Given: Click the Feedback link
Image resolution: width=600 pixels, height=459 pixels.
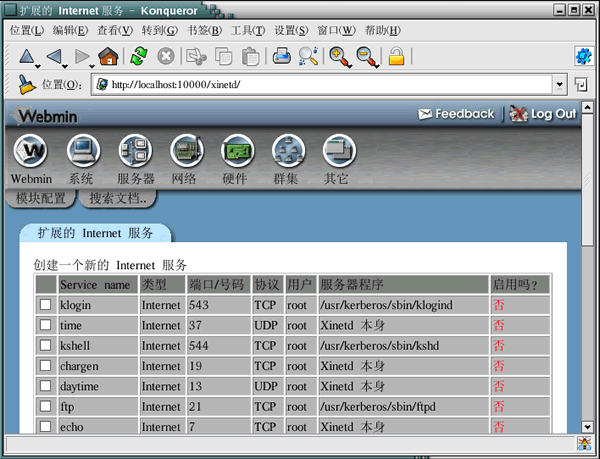Looking at the screenshot, I should click(456, 114).
